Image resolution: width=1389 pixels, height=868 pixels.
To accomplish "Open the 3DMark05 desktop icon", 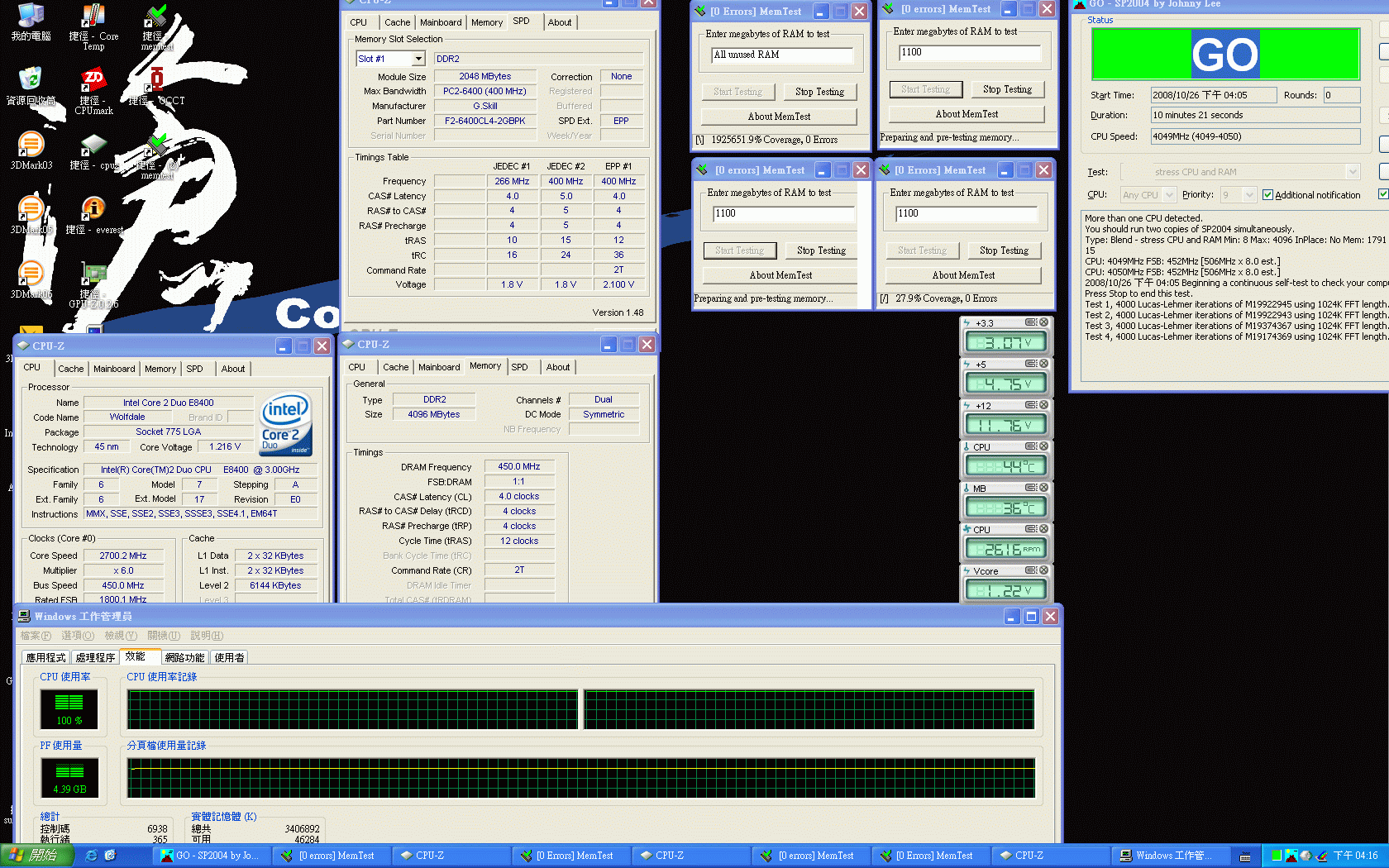I will pyautogui.click(x=31, y=215).
